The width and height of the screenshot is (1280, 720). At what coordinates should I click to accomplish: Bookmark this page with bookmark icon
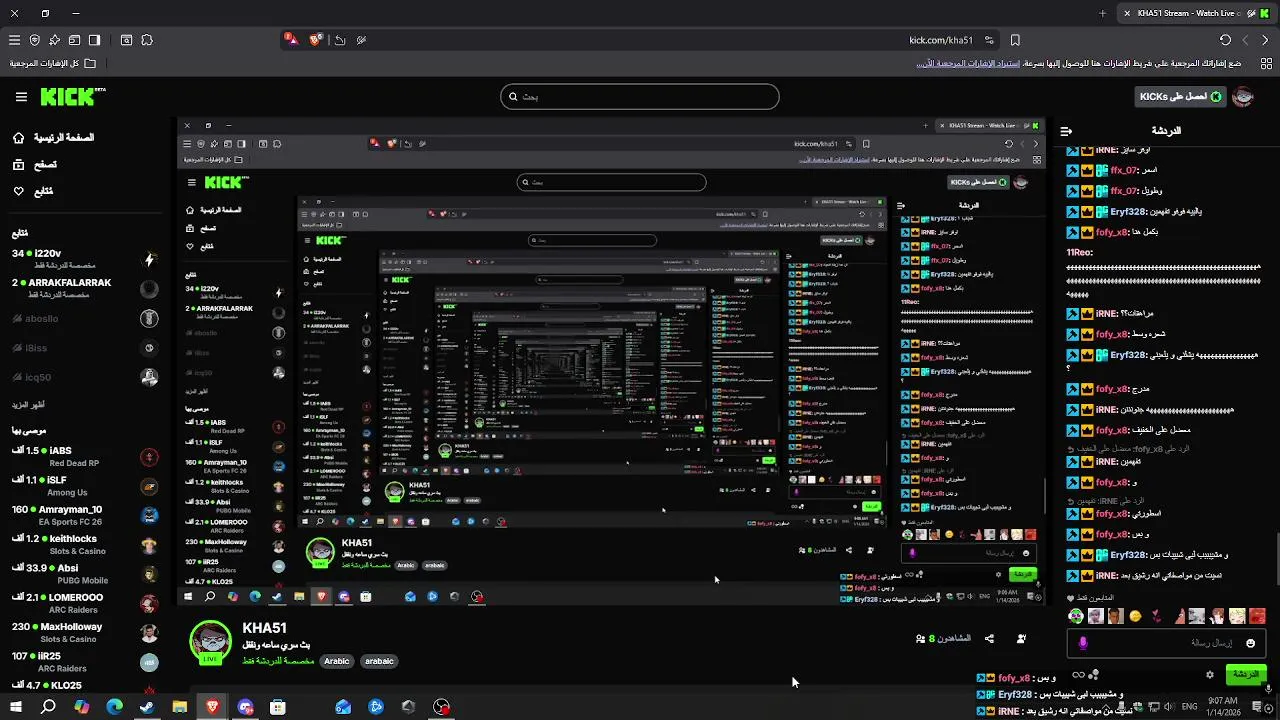(x=1015, y=40)
